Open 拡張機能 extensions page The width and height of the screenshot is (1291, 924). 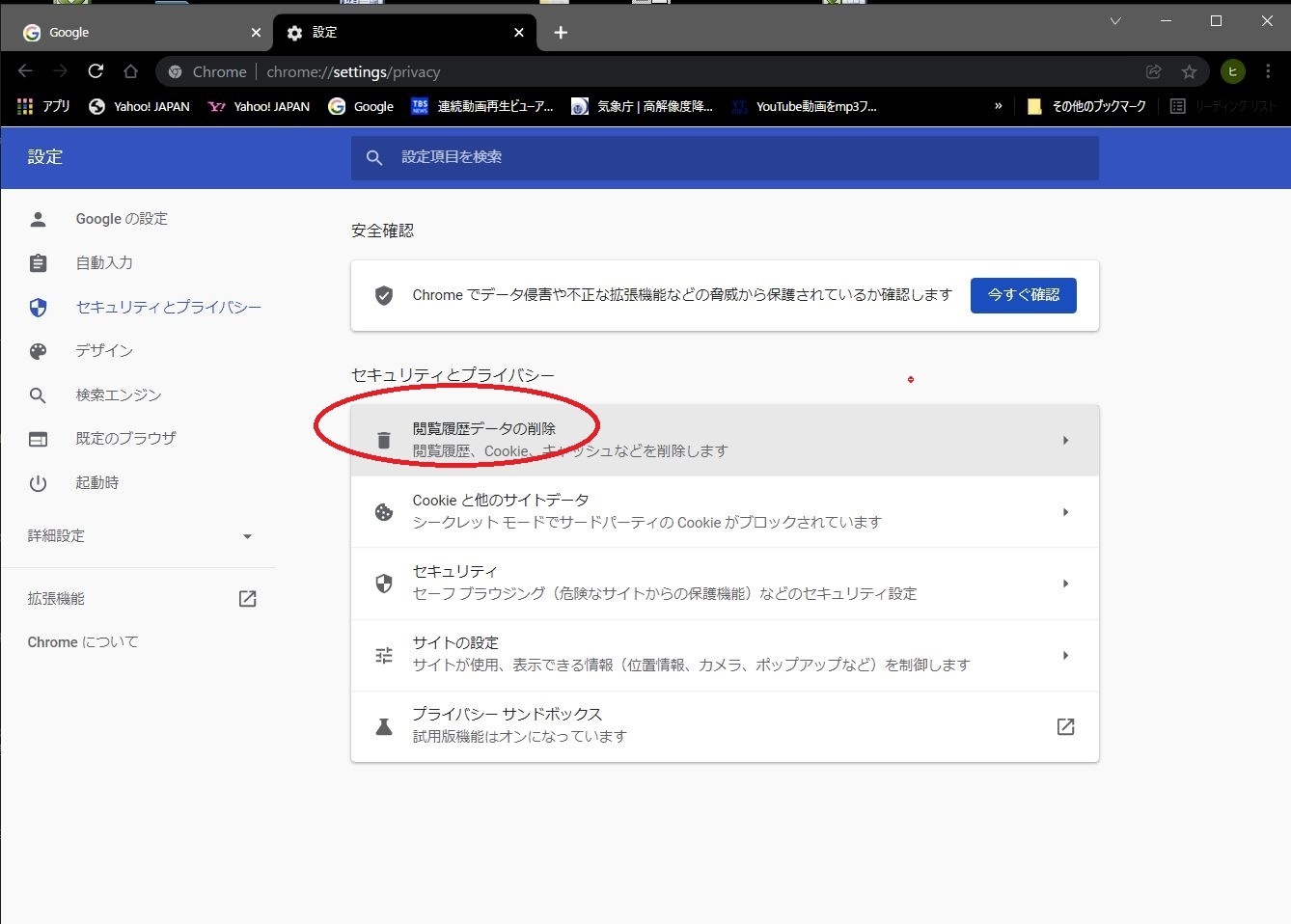(x=140, y=599)
